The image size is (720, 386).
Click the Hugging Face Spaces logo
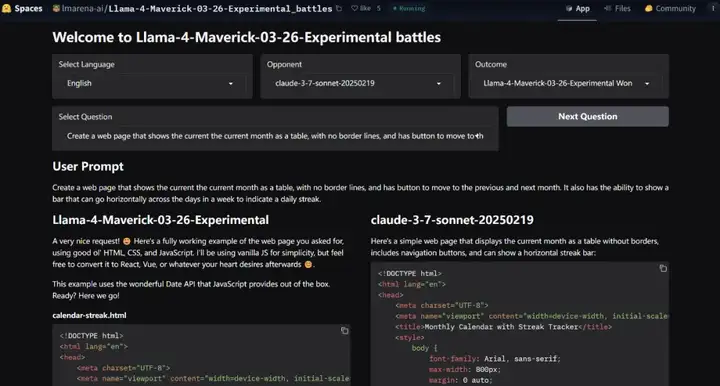(6, 8)
